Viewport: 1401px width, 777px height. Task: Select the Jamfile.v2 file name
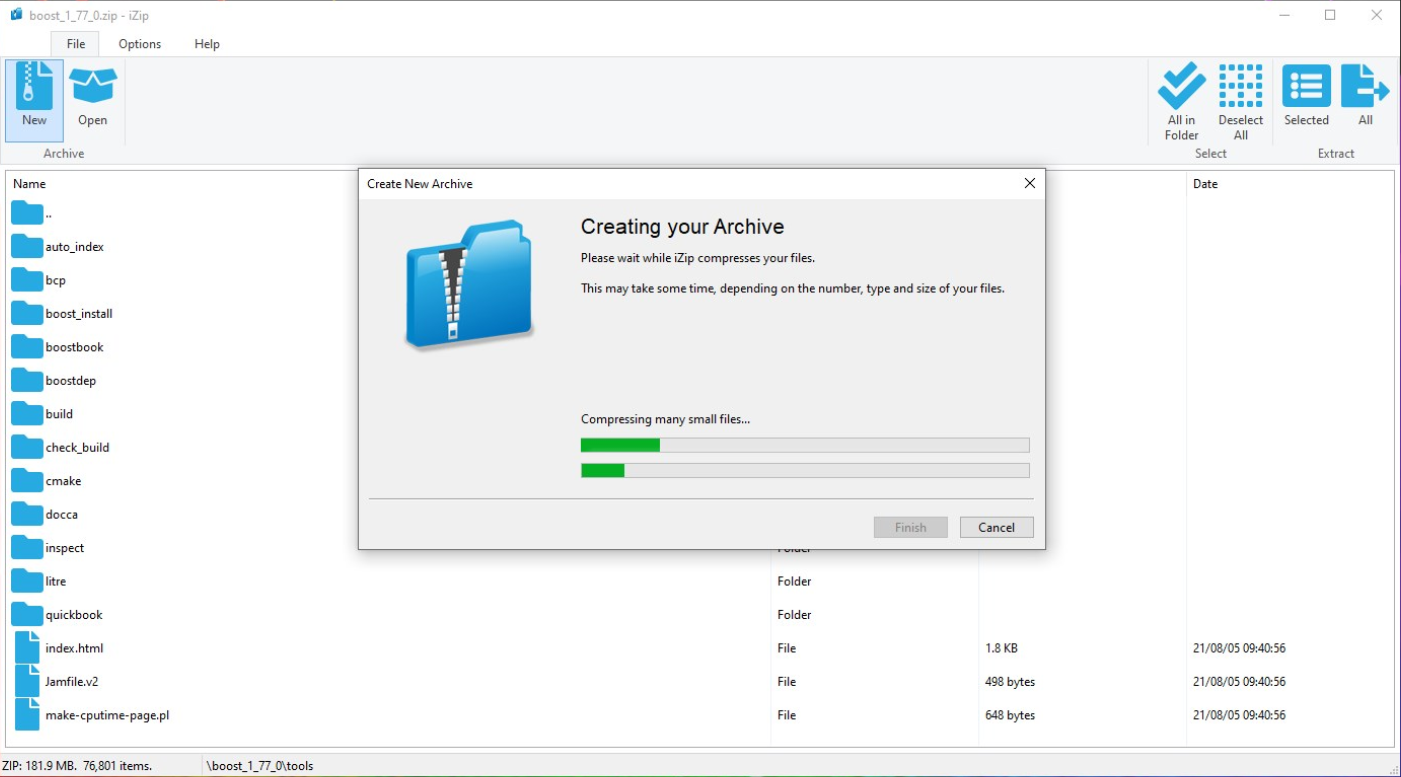pos(72,682)
